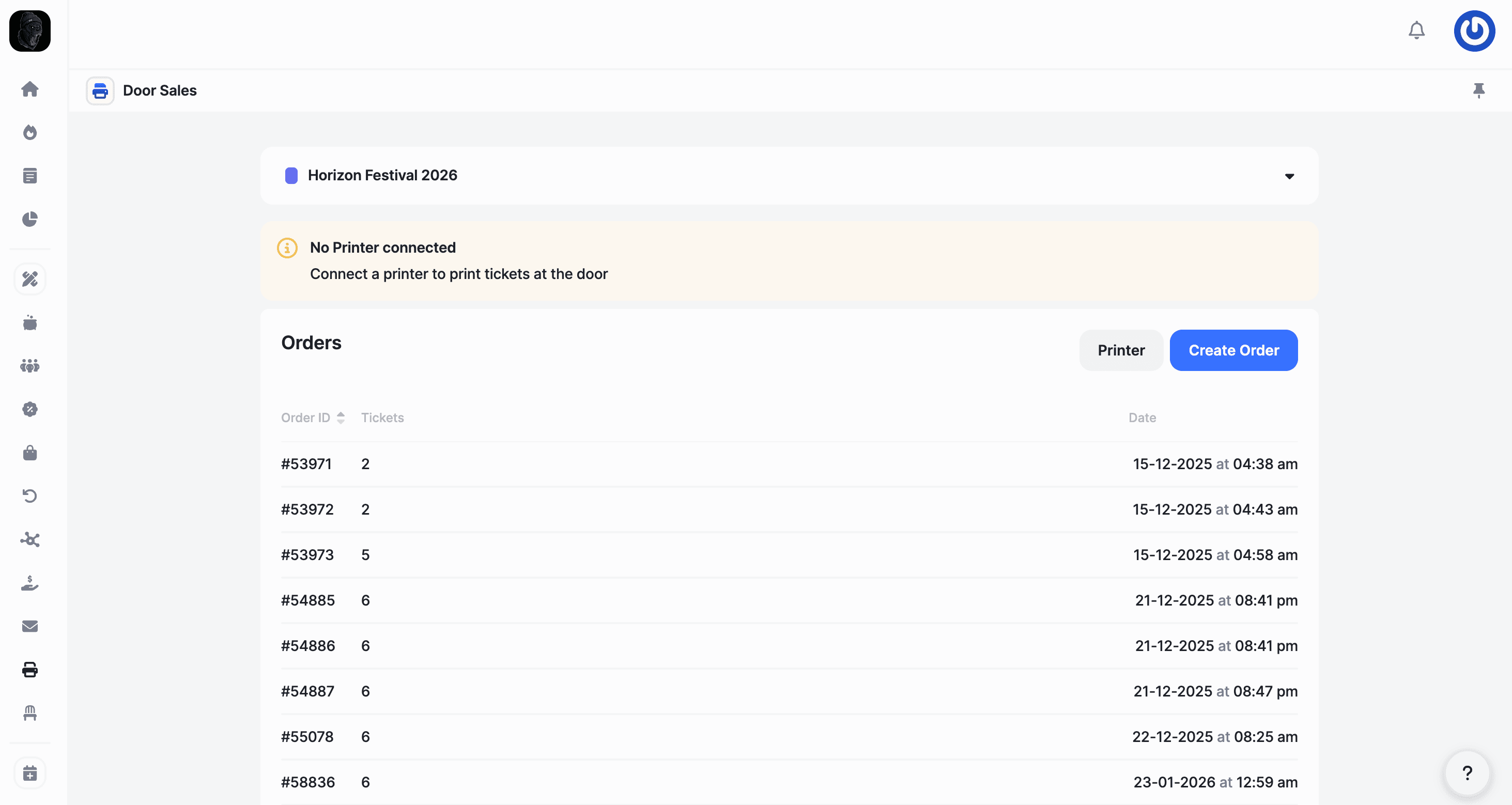Click the Create Order button

pos(1233,350)
